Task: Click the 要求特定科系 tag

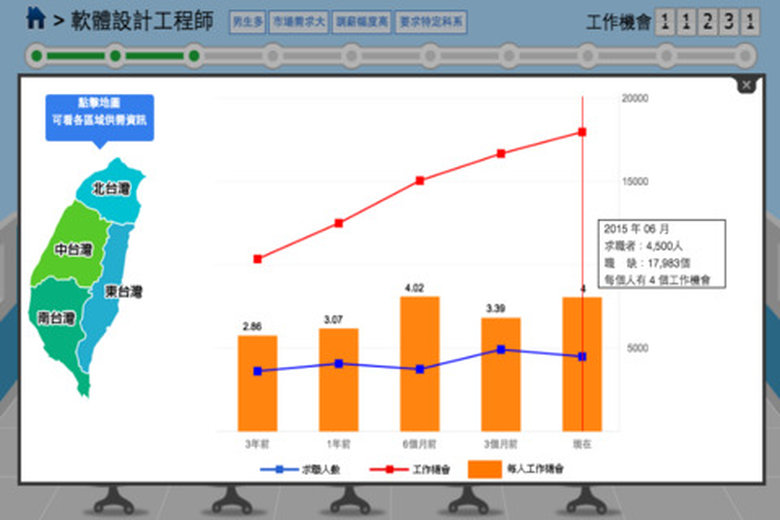Action: (431, 21)
